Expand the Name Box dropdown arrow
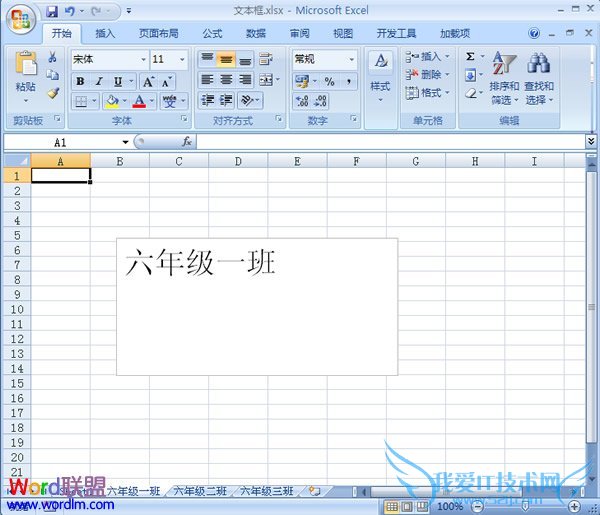Image resolution: width=600 pixels, height=515 pixels. pyautogui.click(x=126, y=142)
